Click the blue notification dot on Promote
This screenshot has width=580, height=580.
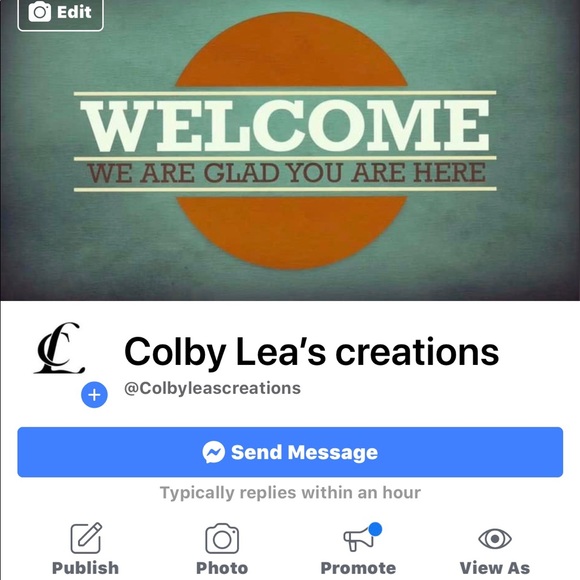(375, 529)
